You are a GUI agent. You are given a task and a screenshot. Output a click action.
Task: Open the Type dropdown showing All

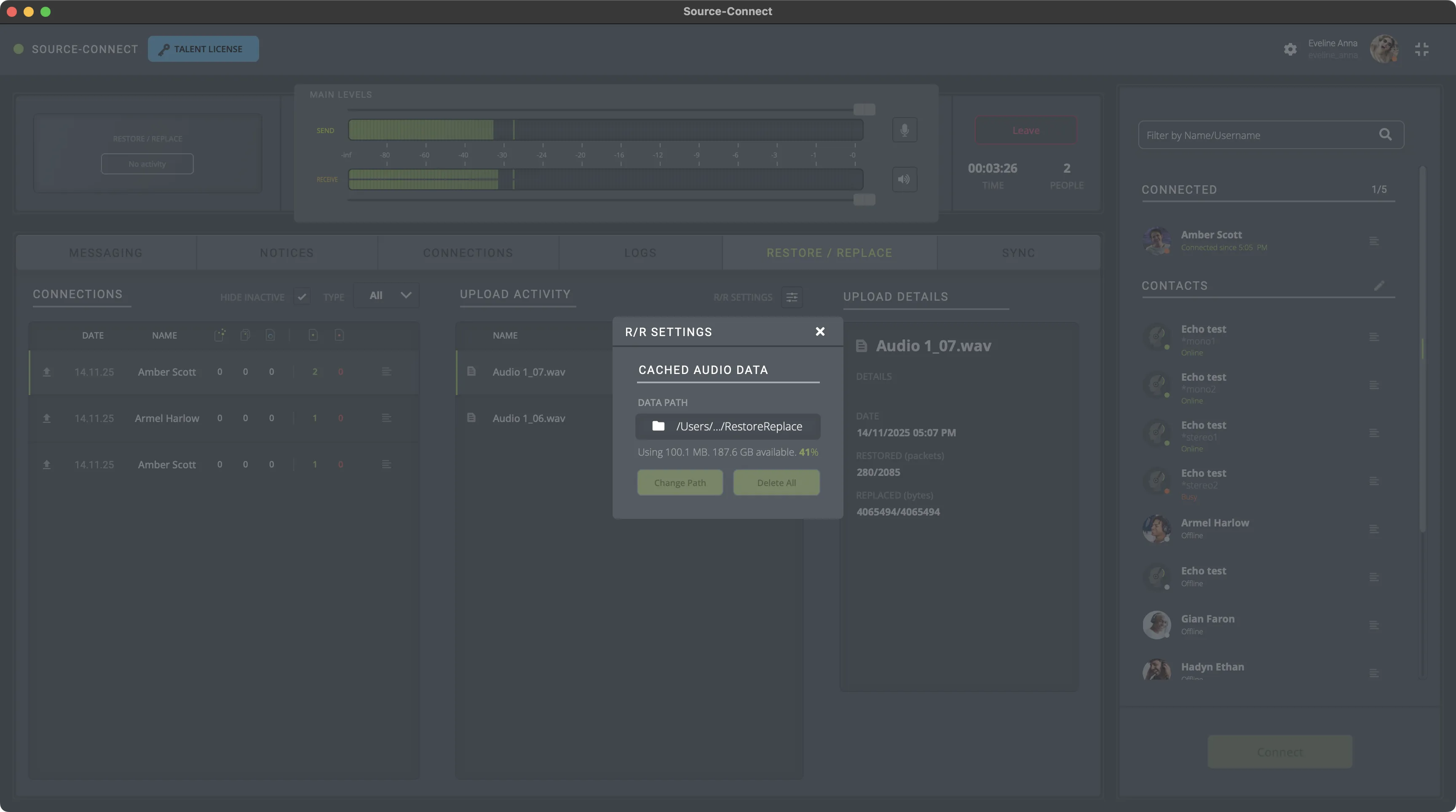coord(387,296)
